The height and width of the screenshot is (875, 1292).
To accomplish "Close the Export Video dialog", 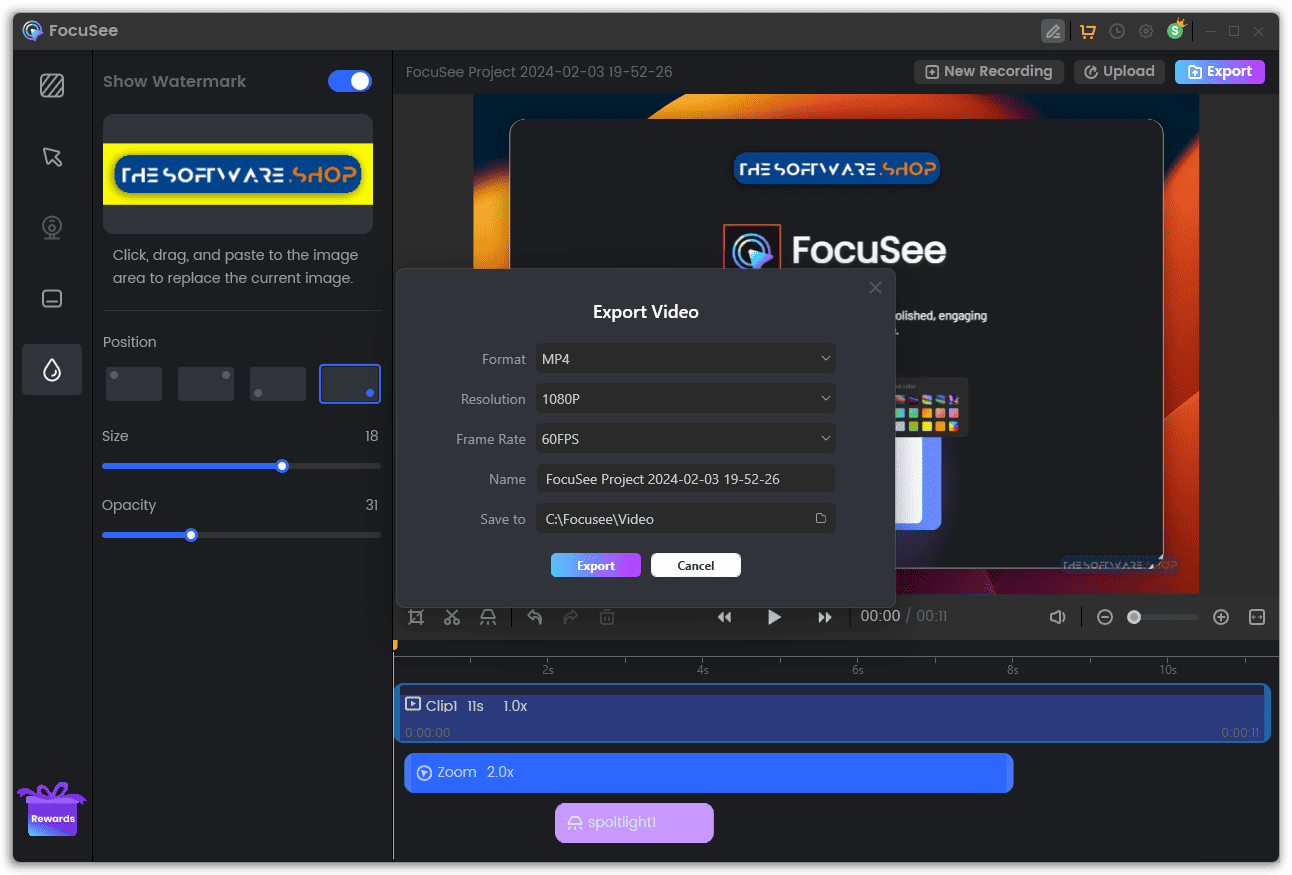I will click(x=875, y=288).
